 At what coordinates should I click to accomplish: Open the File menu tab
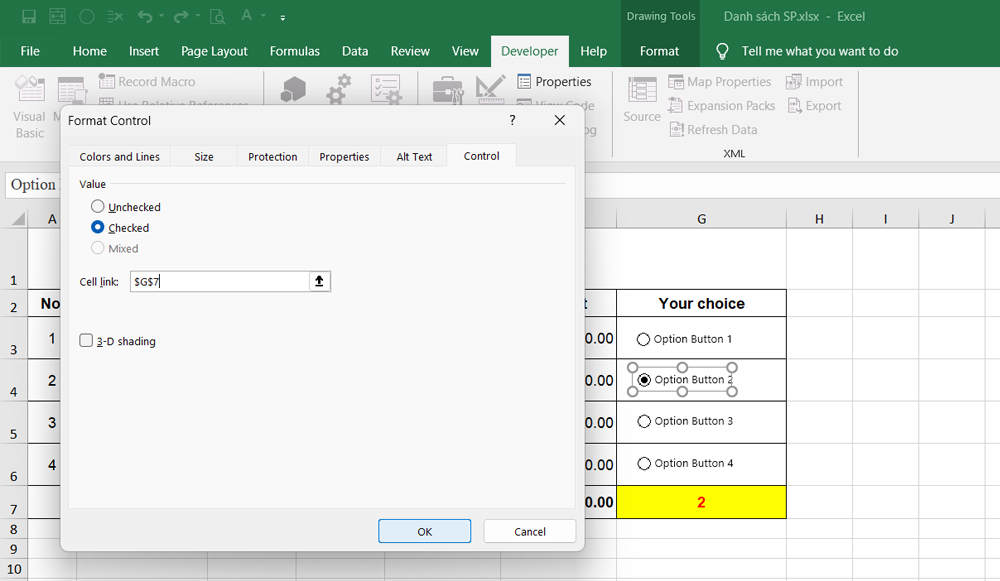[x=30, y=51]
